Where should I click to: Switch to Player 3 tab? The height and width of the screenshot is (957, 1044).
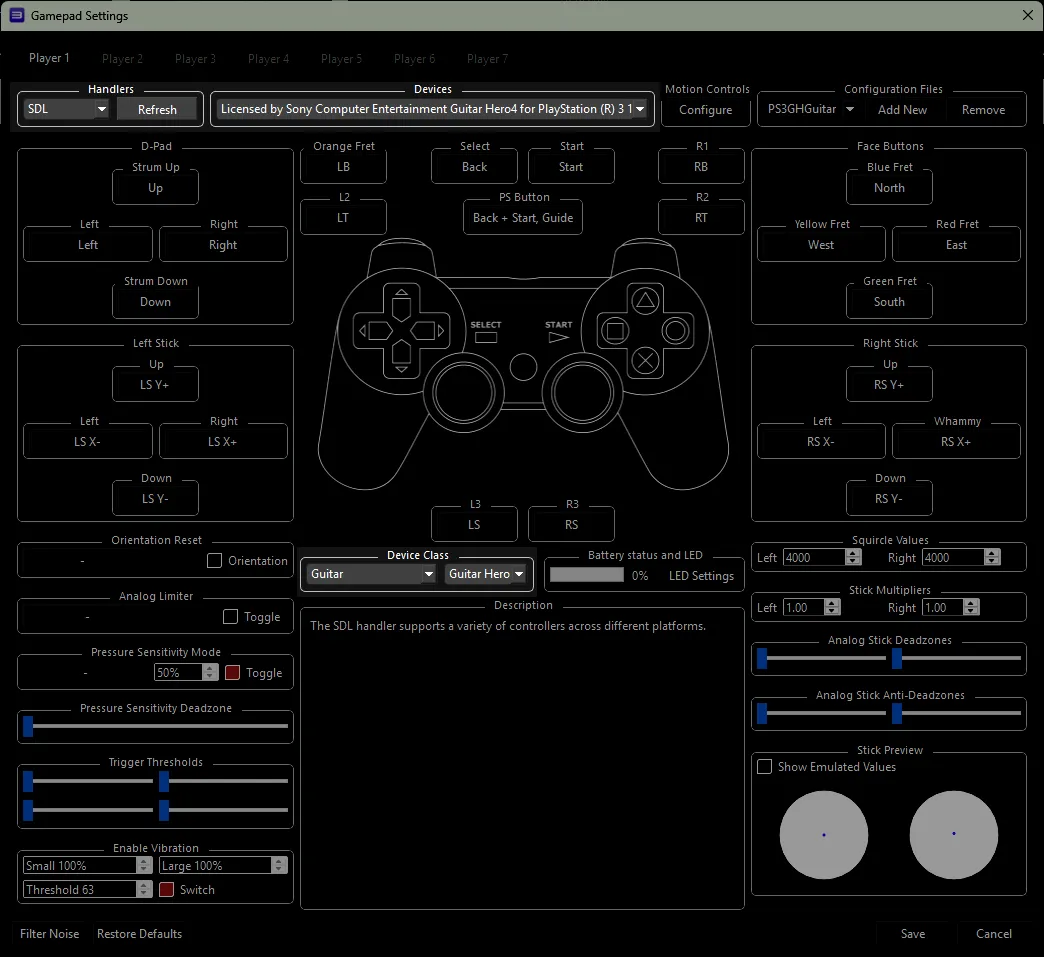[195, 59]
